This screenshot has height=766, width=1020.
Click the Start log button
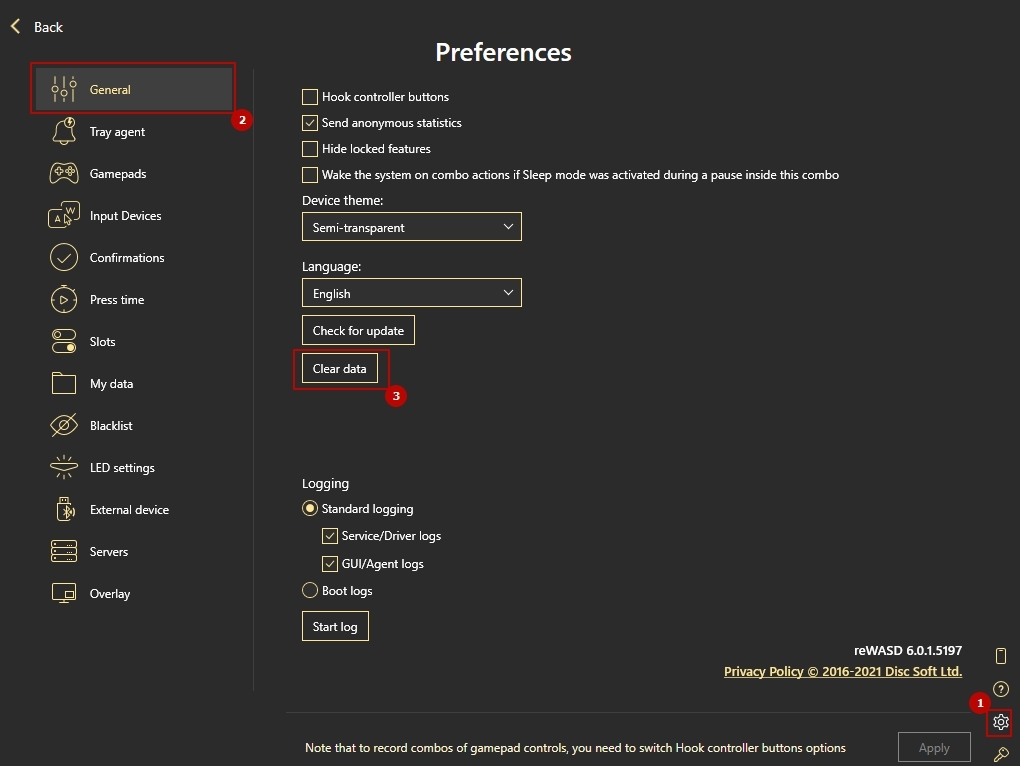click(335, 627)
